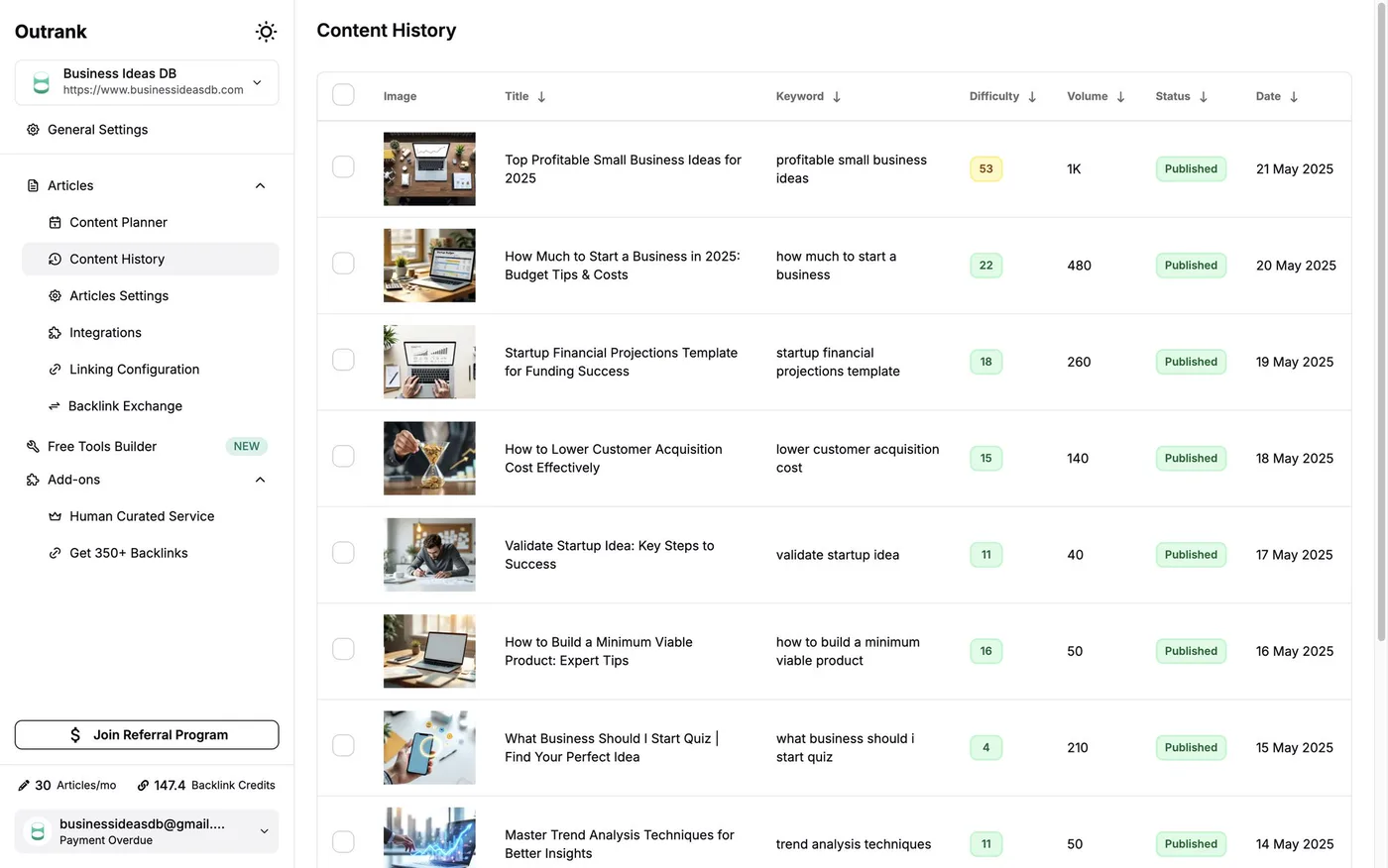Click the Join Referral Program button
The height and width of the screenshot is (868, 1388).
(x=147, y=735)
